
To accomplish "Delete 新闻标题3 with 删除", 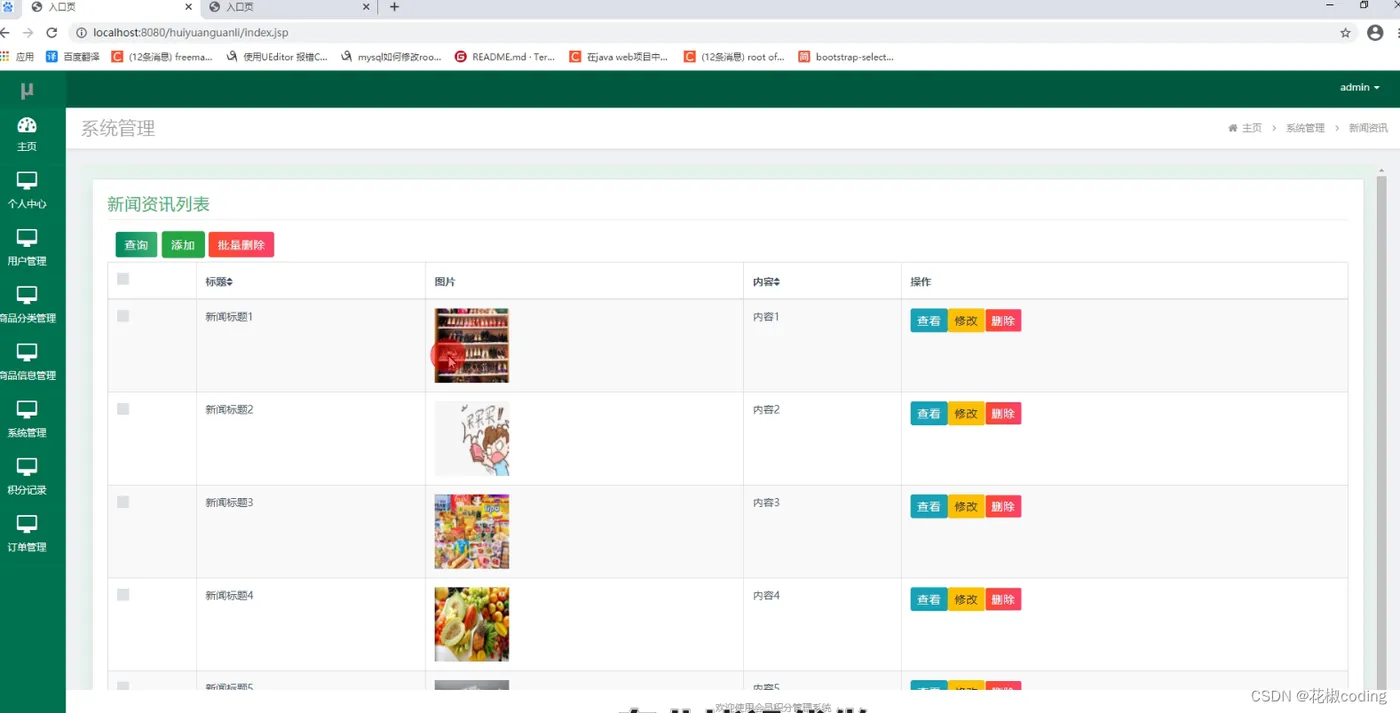I will [x=1003, y=507].
